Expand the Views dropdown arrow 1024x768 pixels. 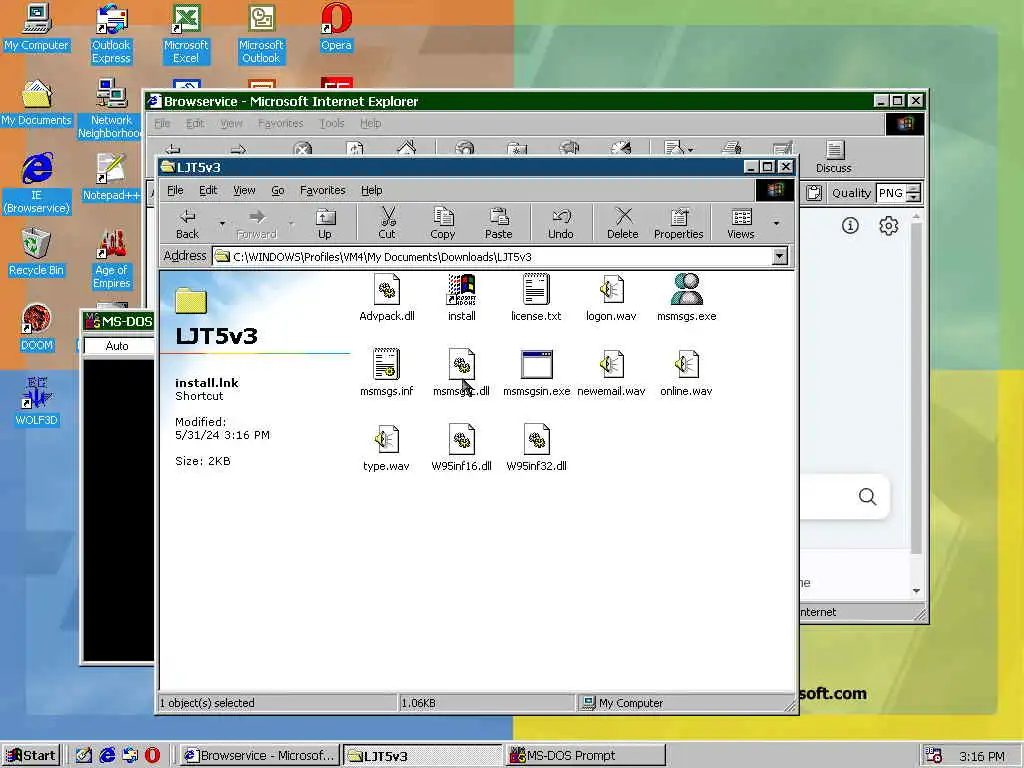coord(776,223)
